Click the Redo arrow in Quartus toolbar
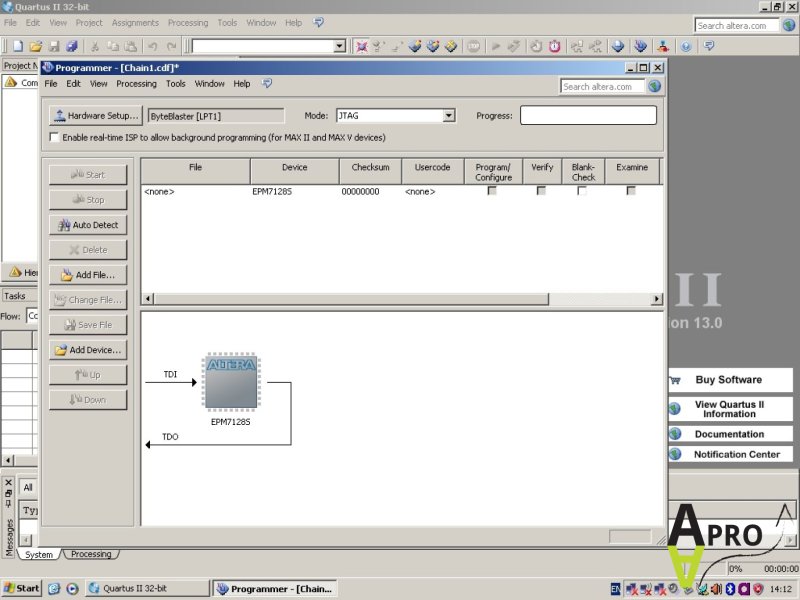Viewport: 800px width, 600px height. coord(171,46)
